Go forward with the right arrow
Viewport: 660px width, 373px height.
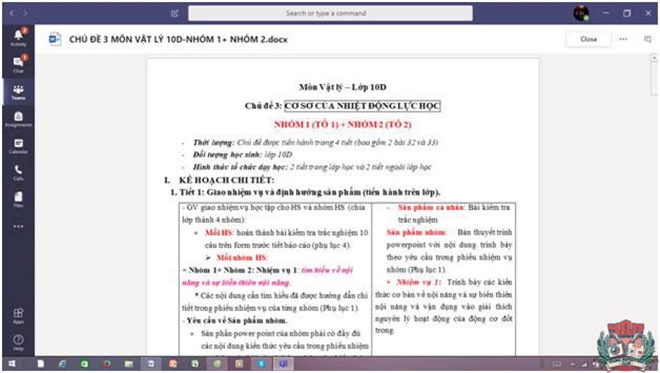point(25,13)
